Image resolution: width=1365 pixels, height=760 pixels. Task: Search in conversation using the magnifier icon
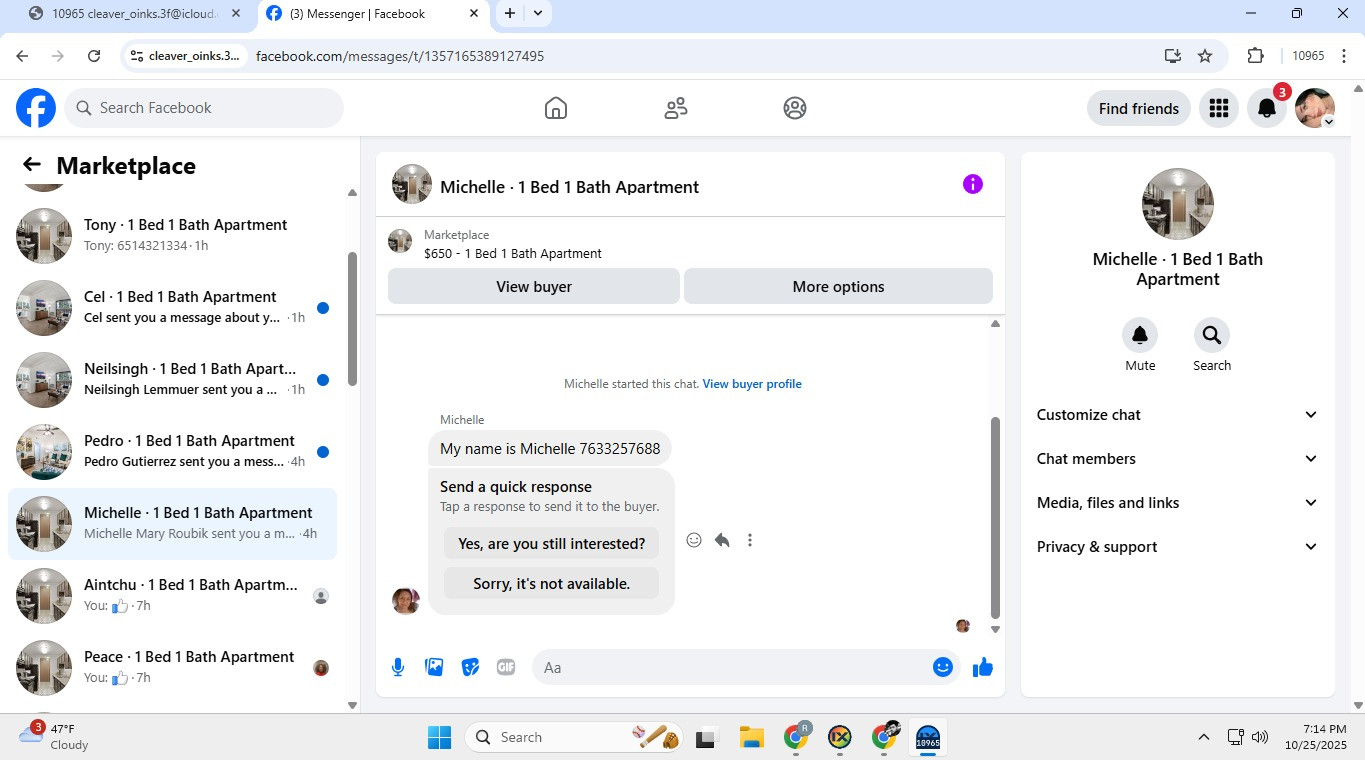1212,335
